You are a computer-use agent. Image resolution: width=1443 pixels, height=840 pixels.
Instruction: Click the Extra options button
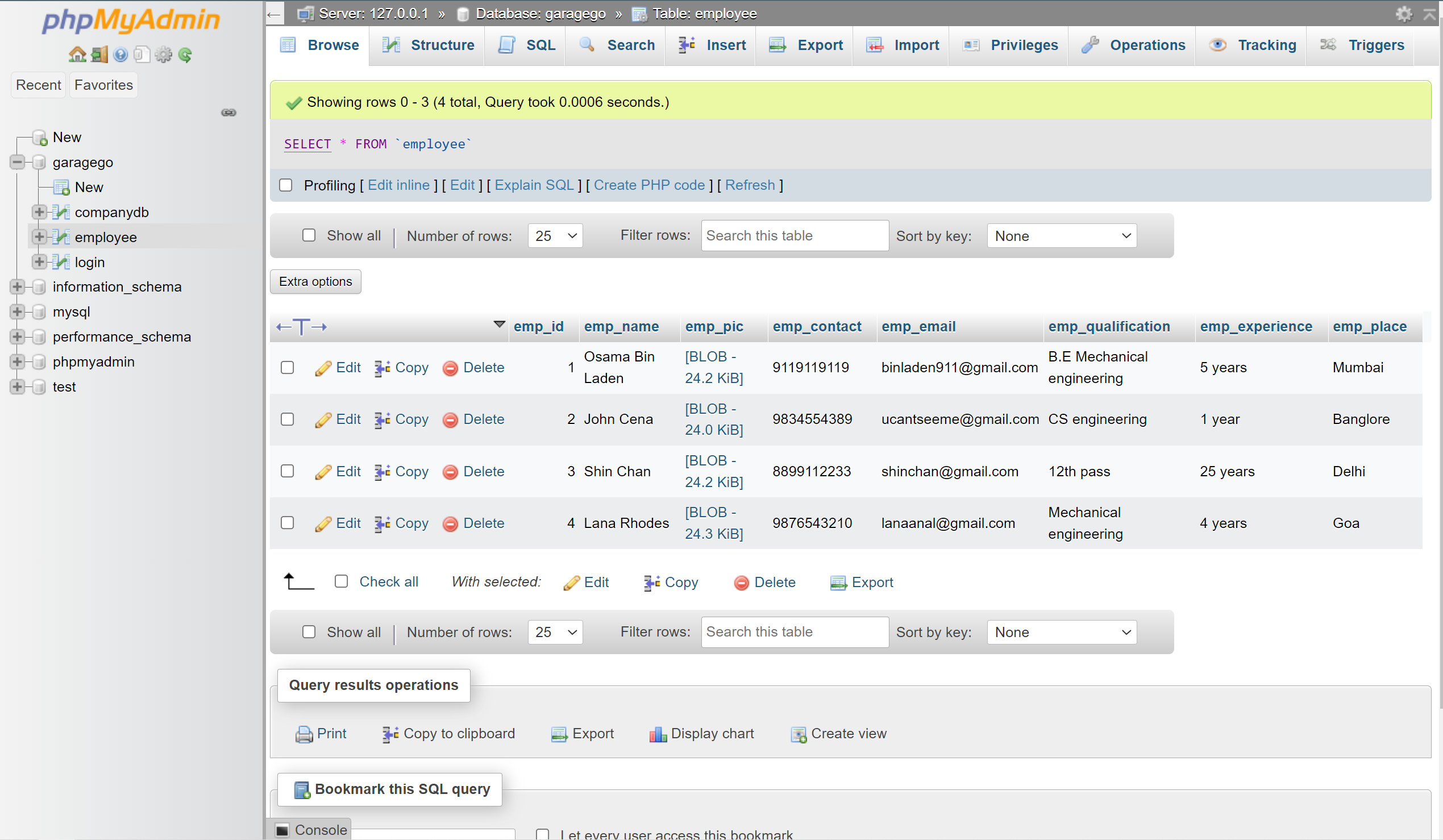click(315, 281)
